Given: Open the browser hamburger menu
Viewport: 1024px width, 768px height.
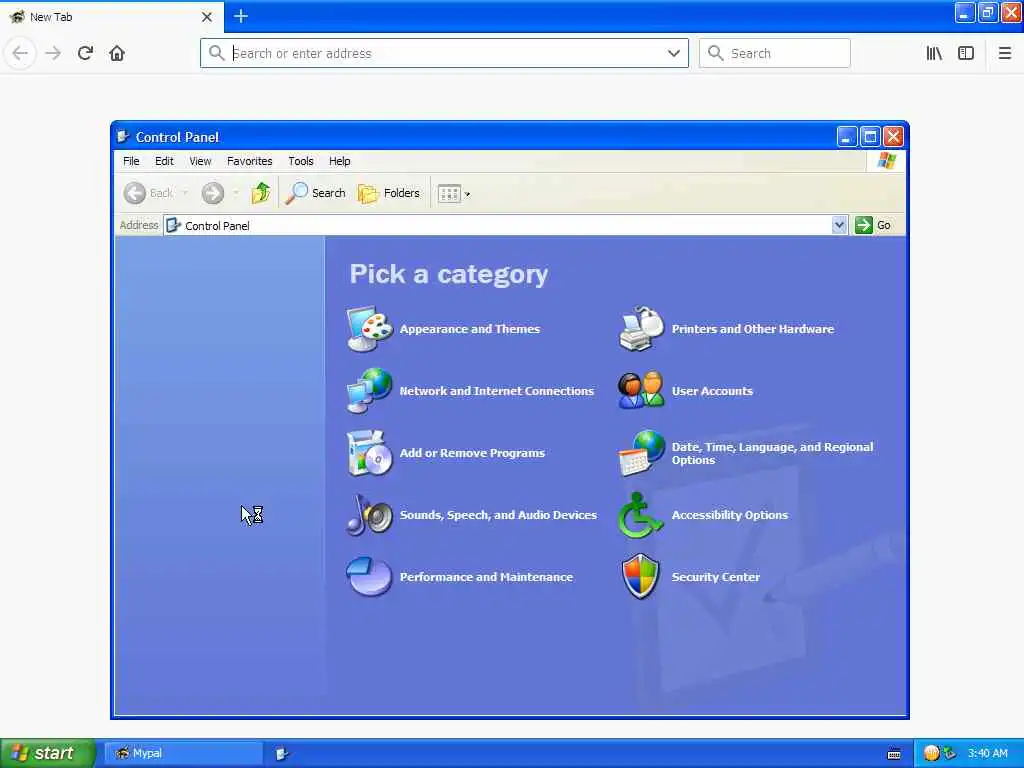Looking at the screenshot, I should [x=1005, y=53].
